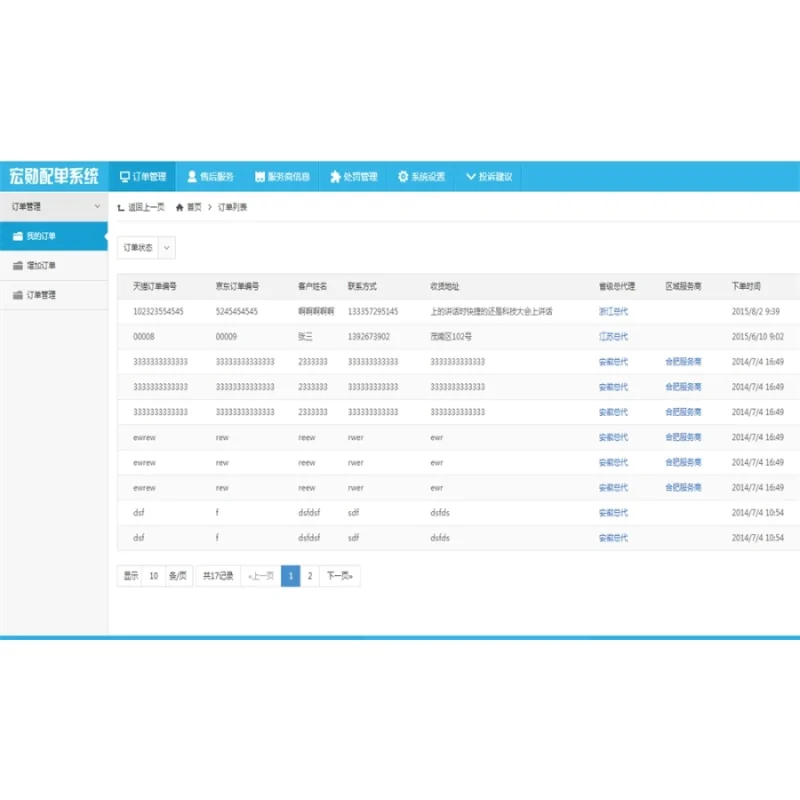This screenshot has width=800, height=800.
Task: Click the 宏勋配单系统 logo title
Action: click(54, 176)
